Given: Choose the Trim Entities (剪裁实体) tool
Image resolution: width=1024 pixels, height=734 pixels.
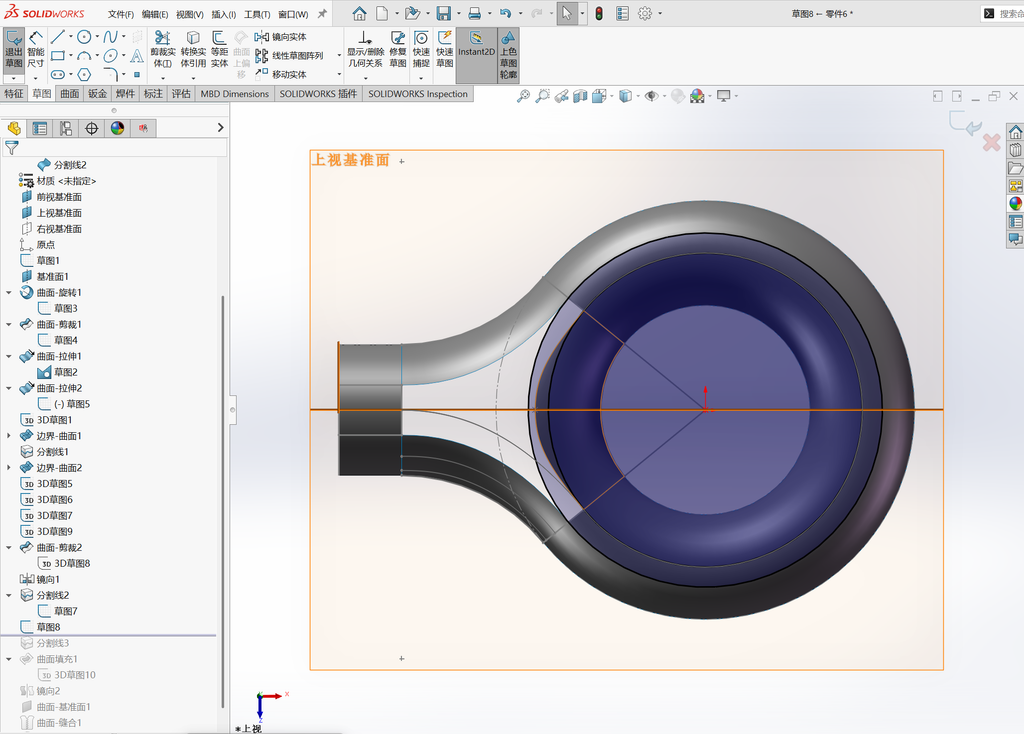Looking at the screenshot, I should point(163,49).
